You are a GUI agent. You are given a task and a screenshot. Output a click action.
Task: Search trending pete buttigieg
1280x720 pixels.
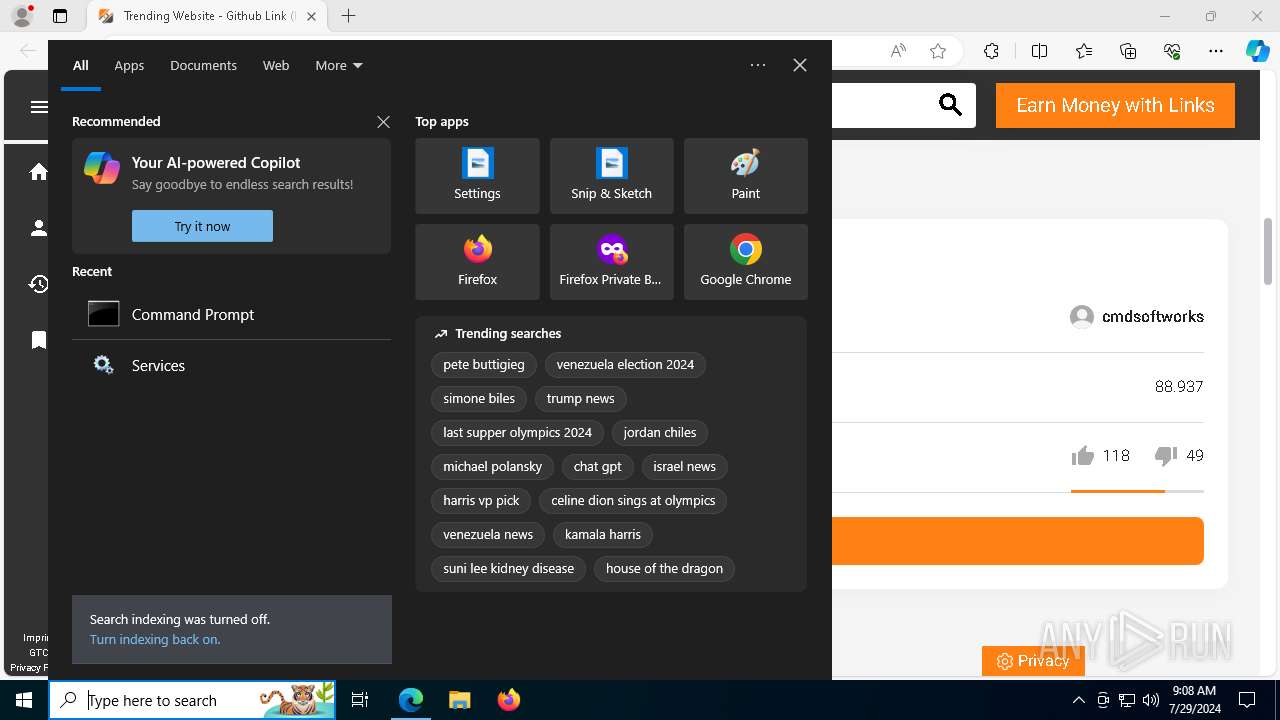[484, 365]
